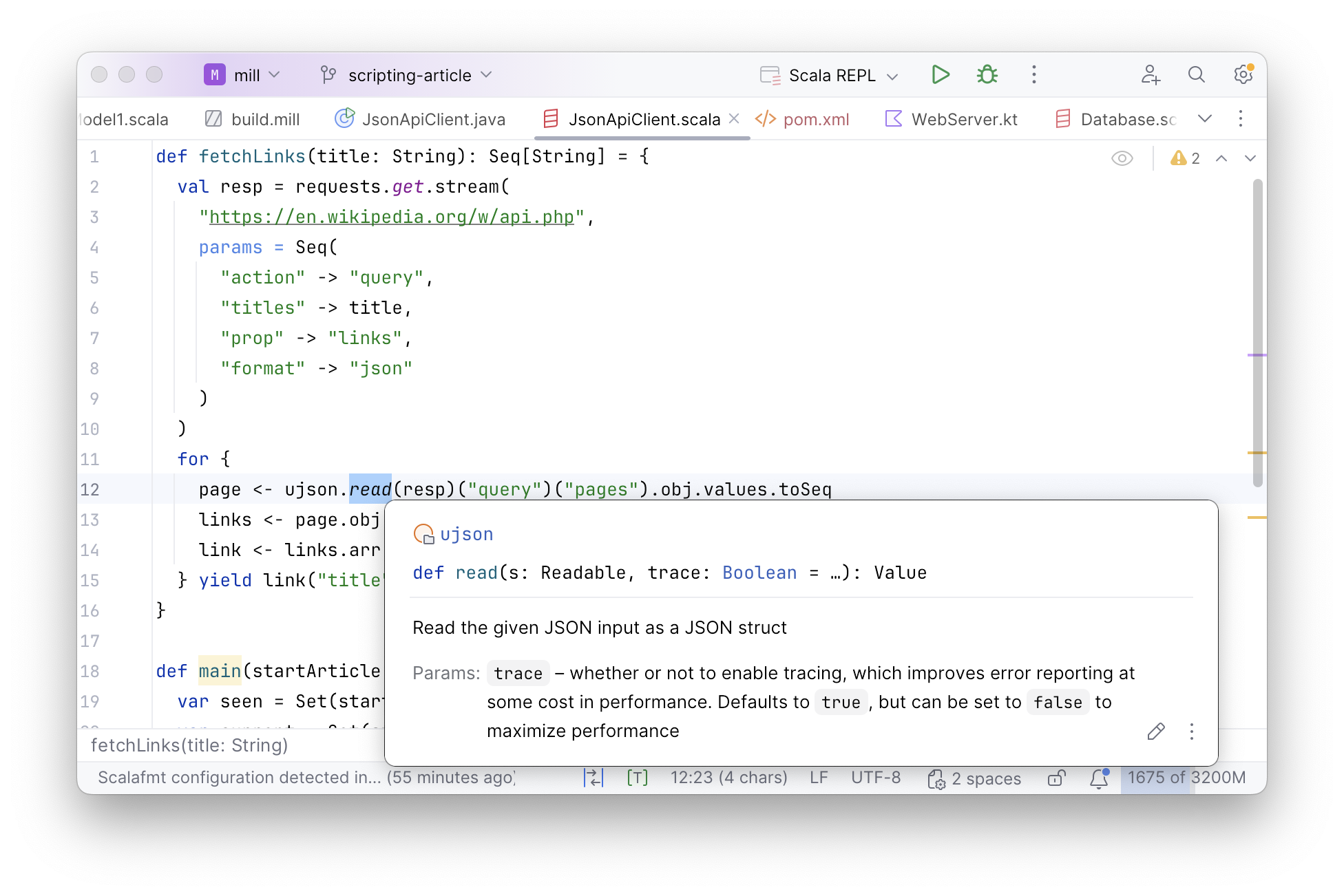Show hidden tabs with the chevron
Screen dimensions: 1344x896
[1205, 118]
